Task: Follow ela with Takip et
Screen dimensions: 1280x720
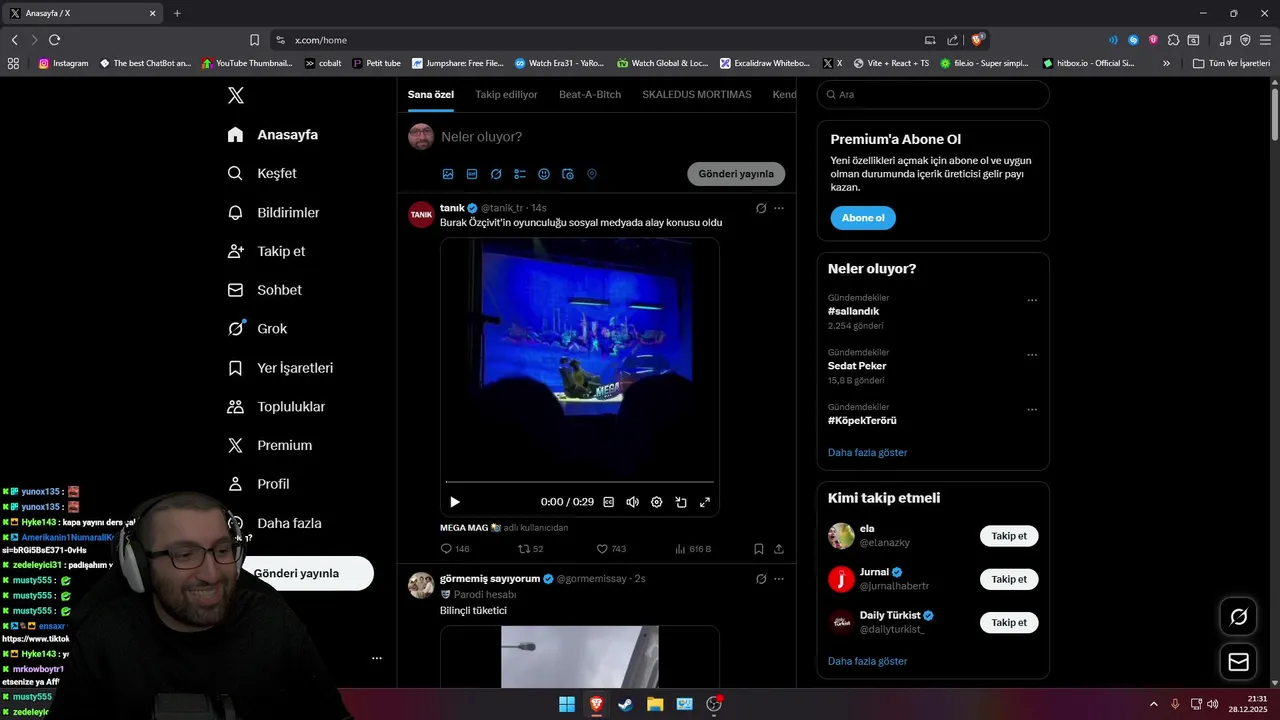Action: pyautogui.click(x=1009, y=536)
